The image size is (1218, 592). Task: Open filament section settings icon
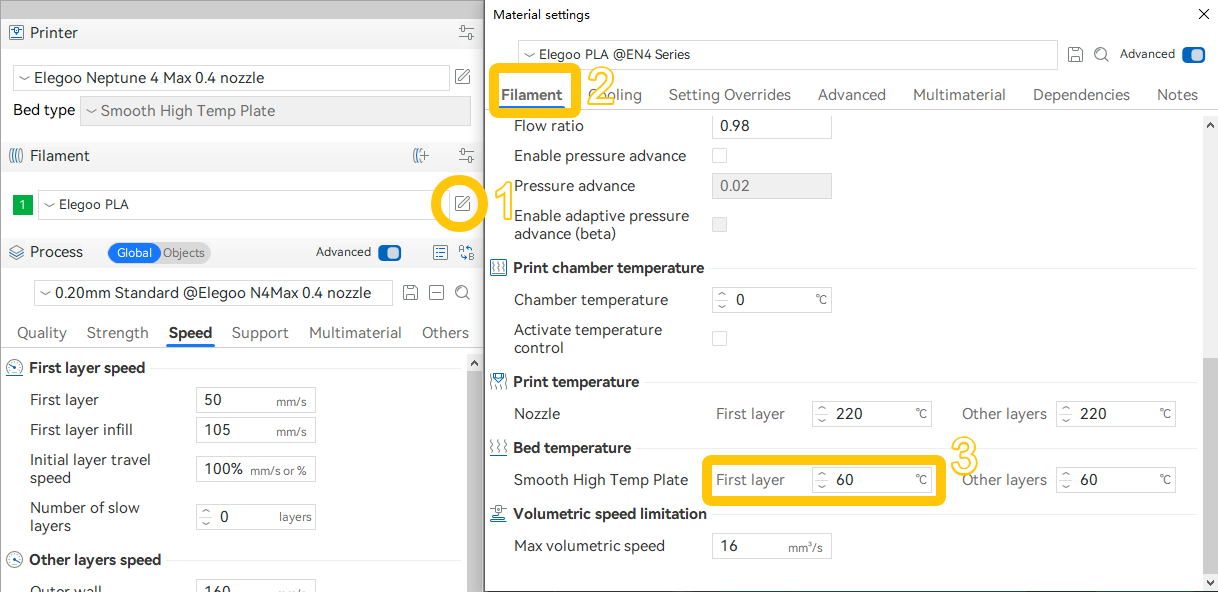(x=466, y=156)
